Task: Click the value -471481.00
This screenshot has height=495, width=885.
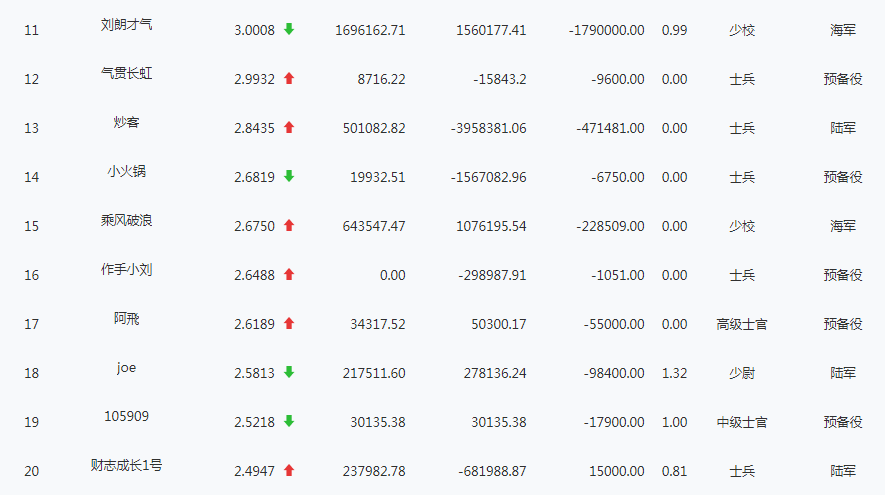Action: pos(610,129)
